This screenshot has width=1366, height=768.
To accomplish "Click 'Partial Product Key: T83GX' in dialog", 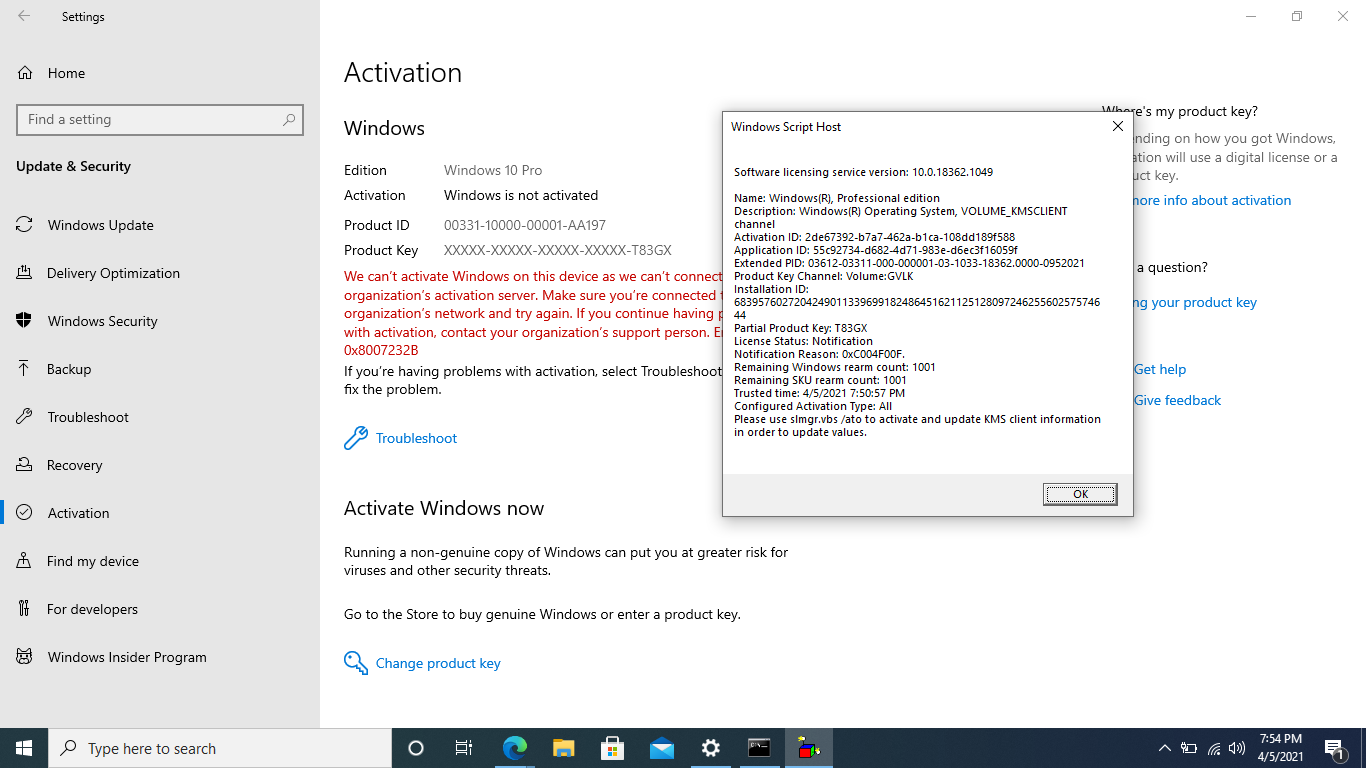I will click(x=801, y=328).
